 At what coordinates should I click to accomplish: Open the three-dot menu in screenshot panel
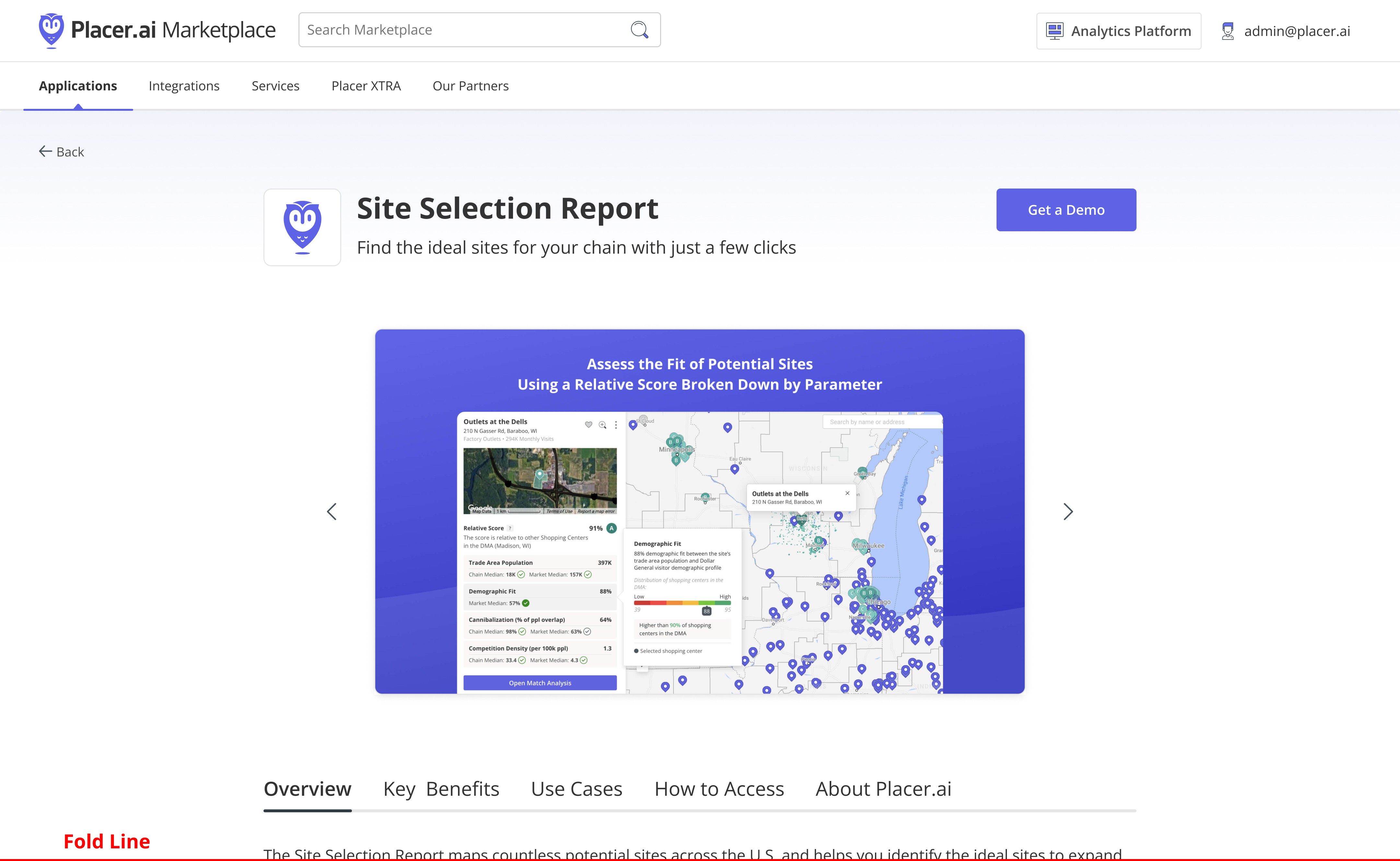[x=616, y=425]
